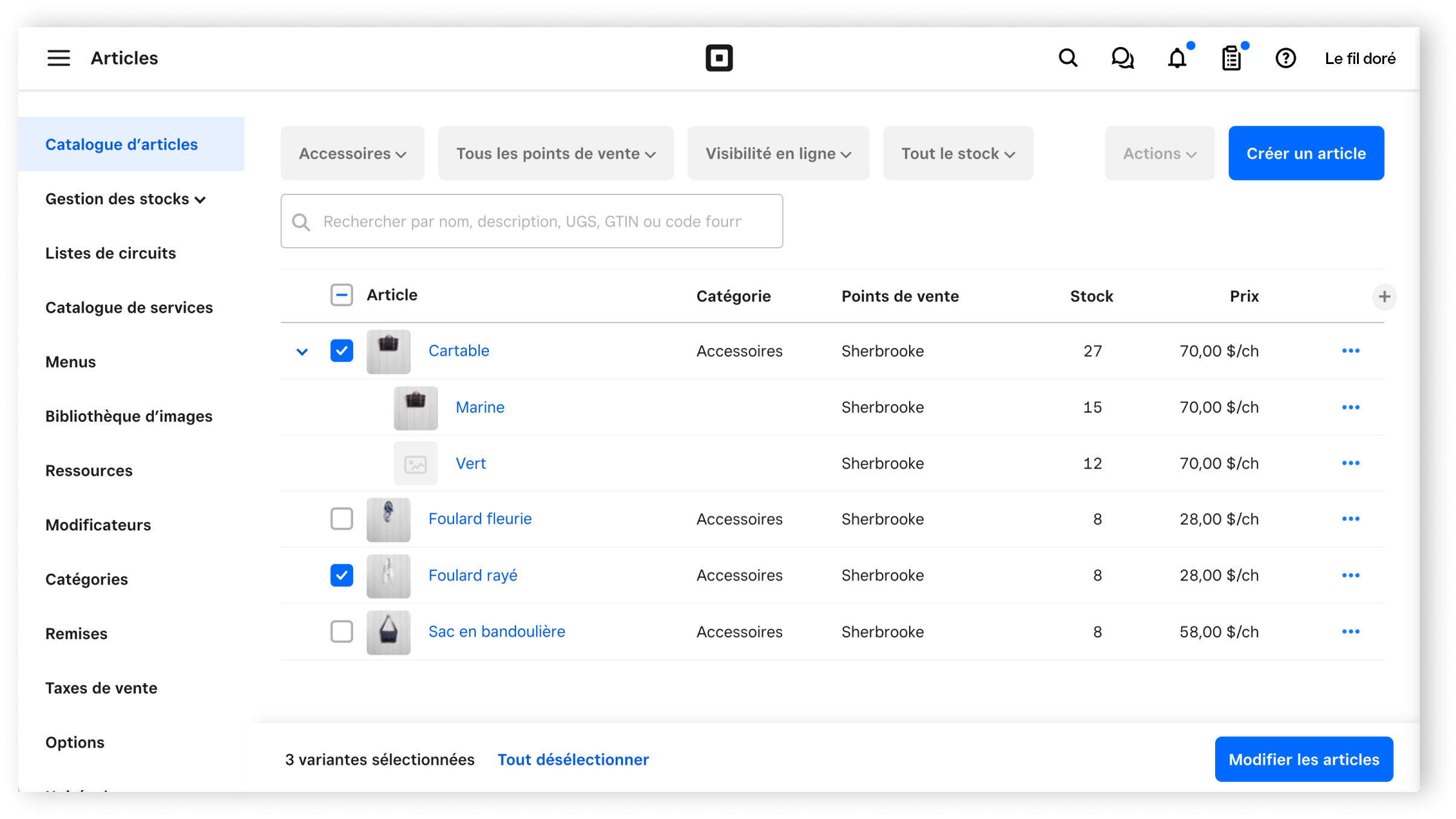This screenshot has width=1456, height=819.
Task: Click the search magnifier icon in header
Action: (1068, 58)
